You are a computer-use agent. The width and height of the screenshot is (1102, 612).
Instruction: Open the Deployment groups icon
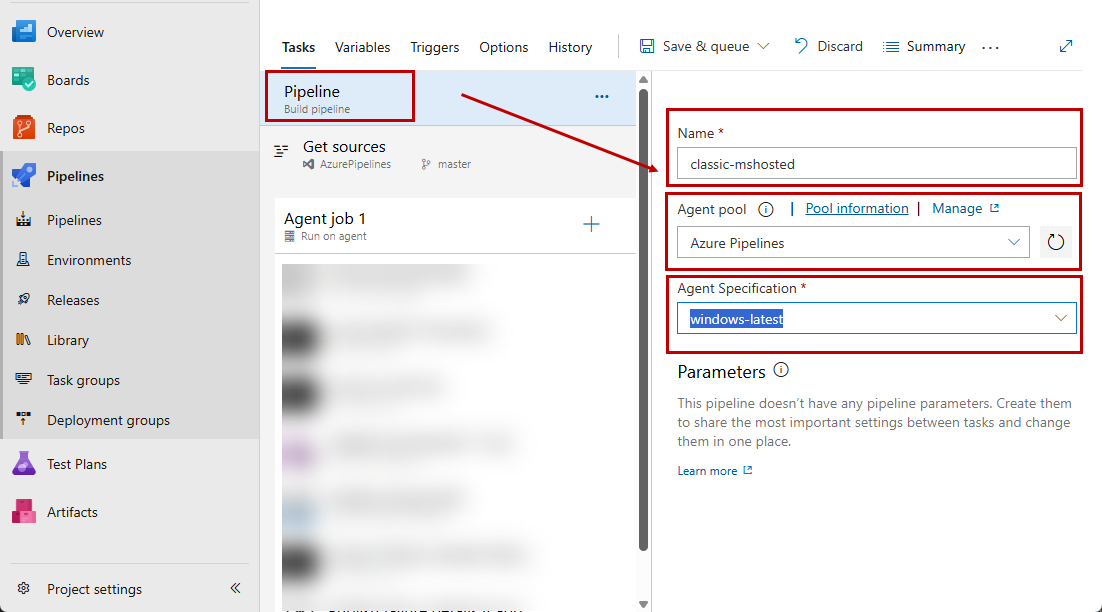[x=23, y=419]
